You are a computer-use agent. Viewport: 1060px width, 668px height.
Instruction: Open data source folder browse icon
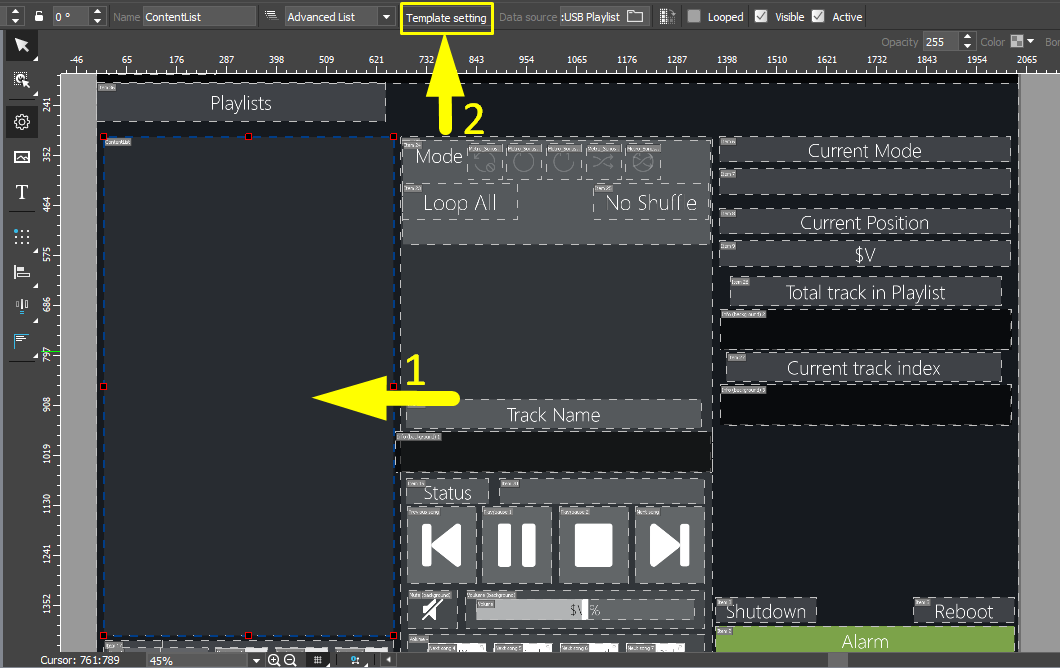635,17
